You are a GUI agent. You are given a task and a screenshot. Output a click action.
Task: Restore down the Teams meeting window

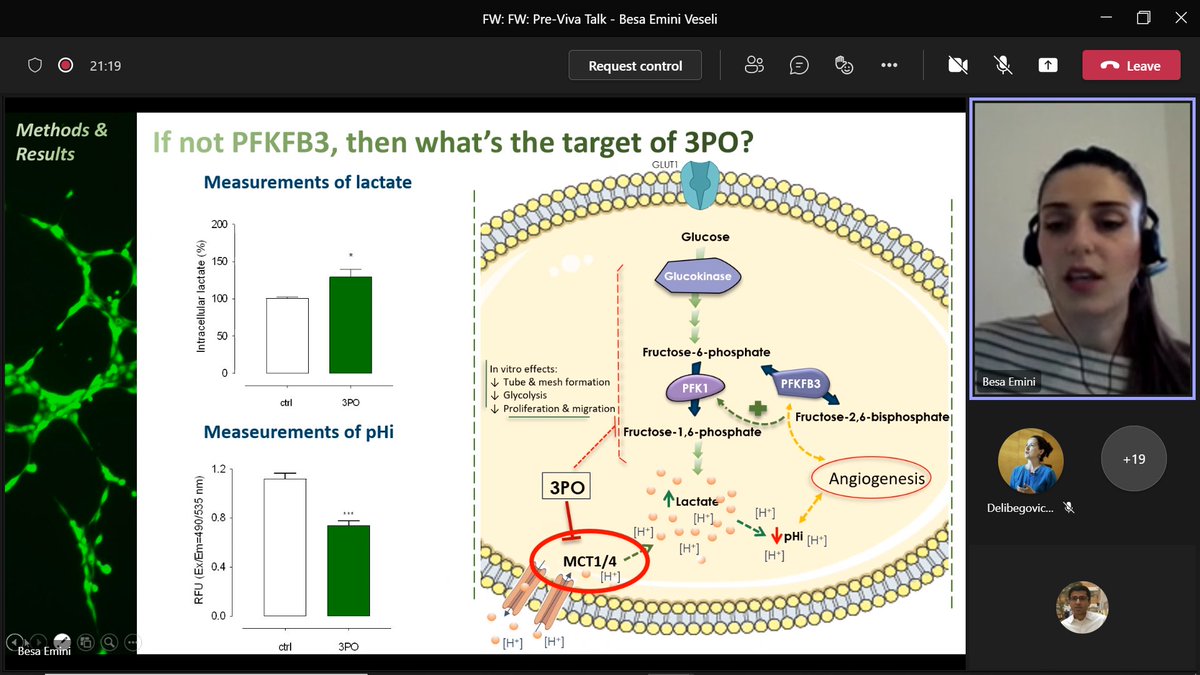click(1144, 17)
